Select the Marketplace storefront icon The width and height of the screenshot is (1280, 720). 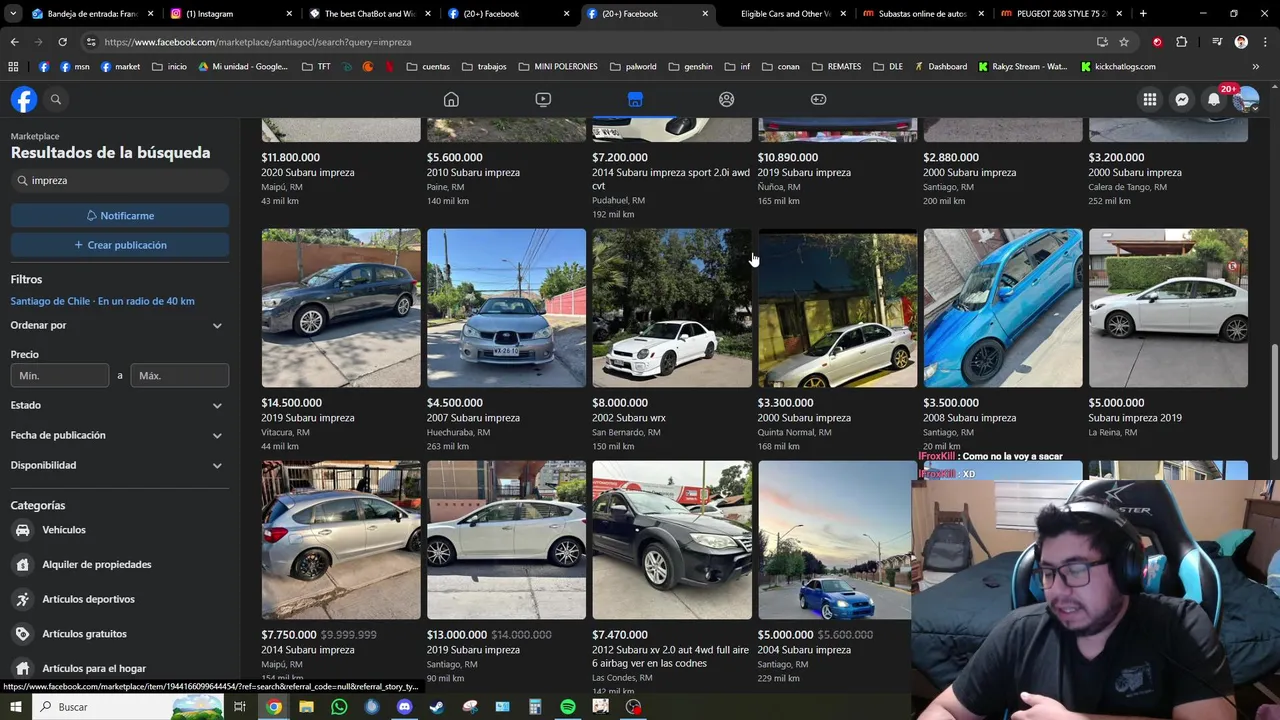pos(635,99)
